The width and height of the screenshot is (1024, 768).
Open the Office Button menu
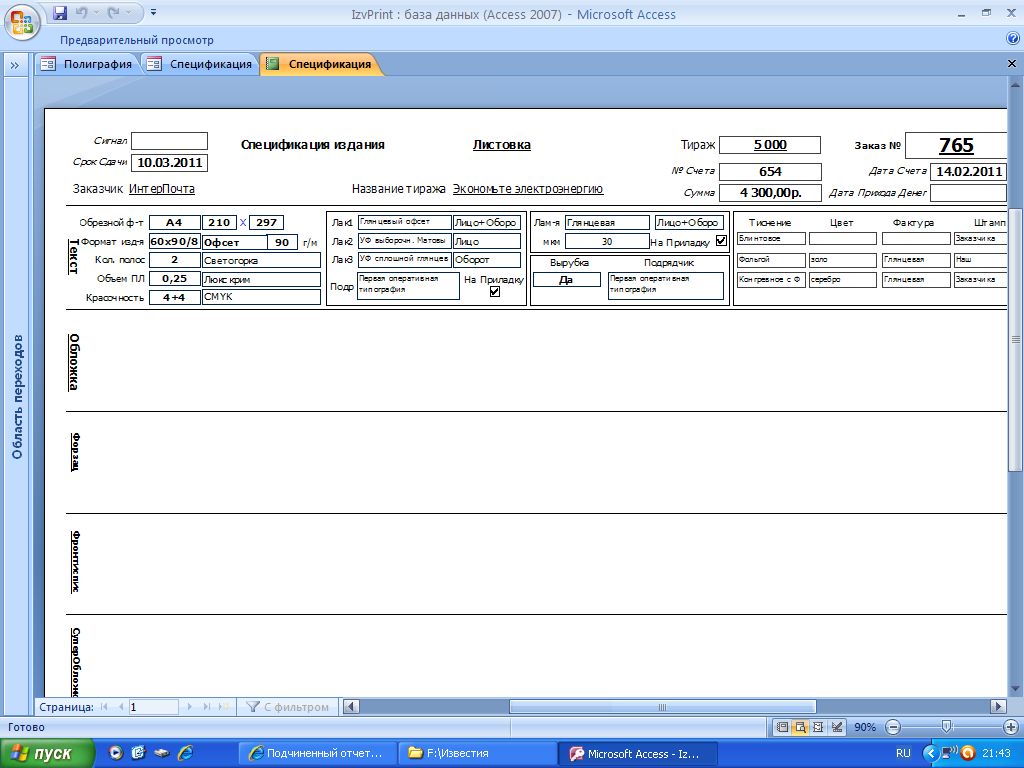(21, 22)
